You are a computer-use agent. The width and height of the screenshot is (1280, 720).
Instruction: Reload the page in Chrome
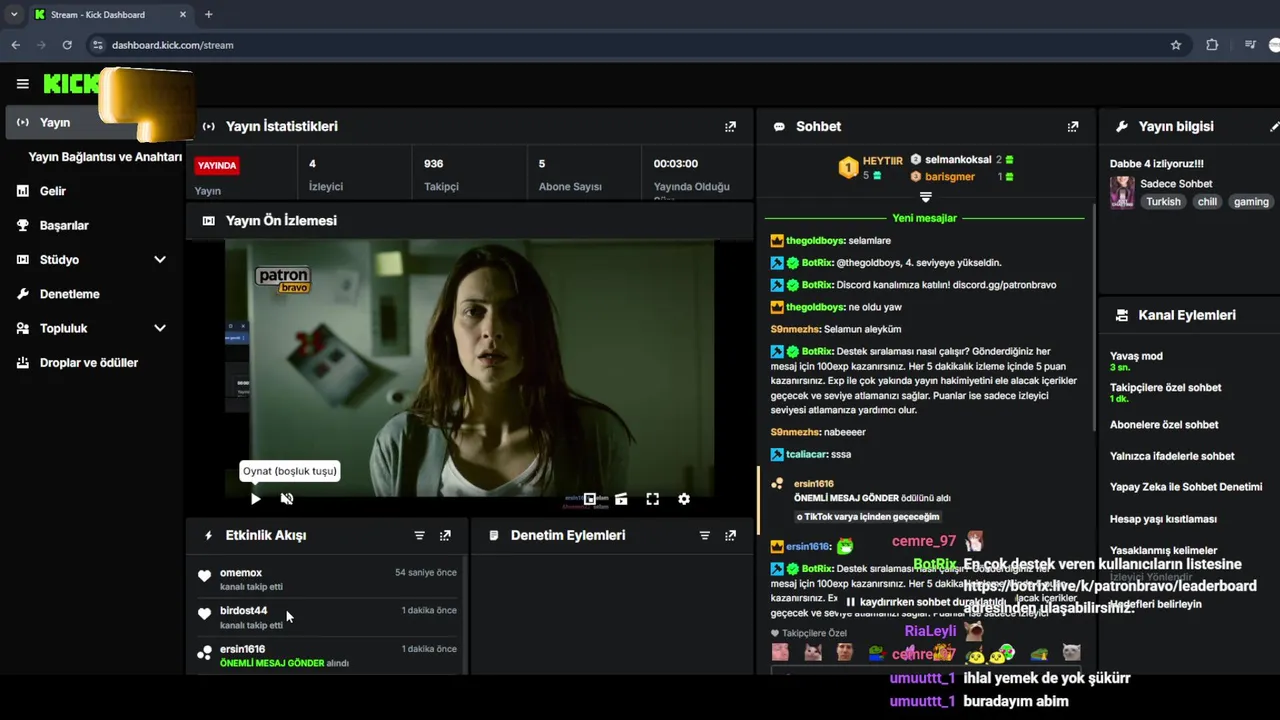point(67,45)
